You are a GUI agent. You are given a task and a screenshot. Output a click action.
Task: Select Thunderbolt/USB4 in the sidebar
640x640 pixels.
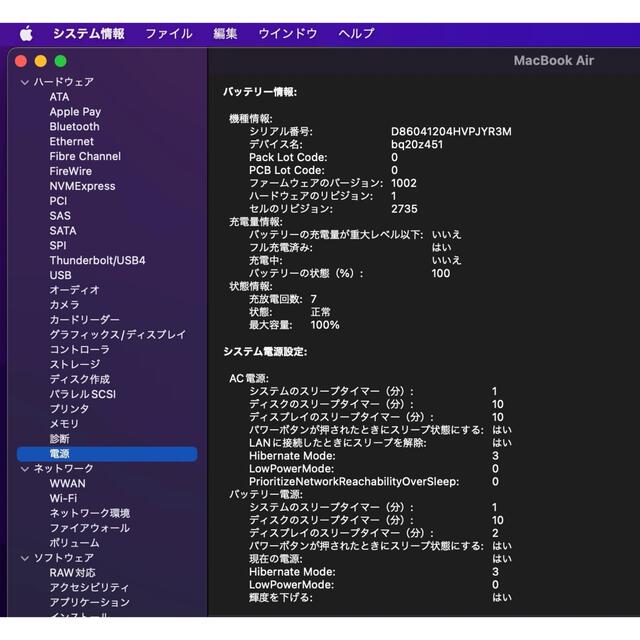click(97, 260)
